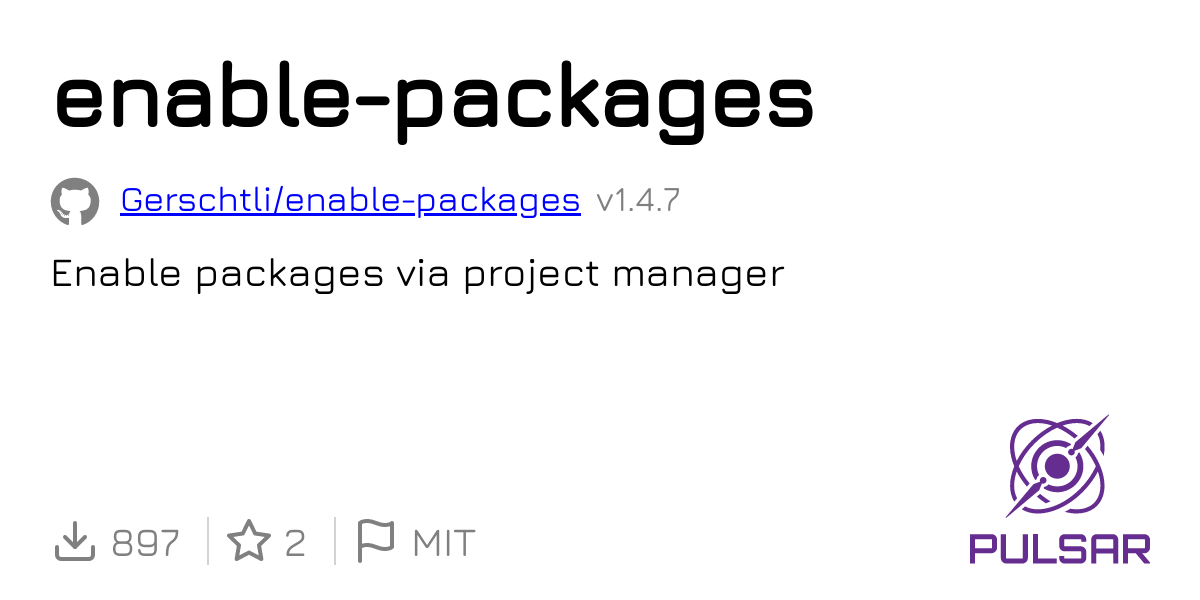The width and height of the screenshot is (1200, 600).
Task: Click the "enable-packages" part of repository link
Action: point(439,201)
